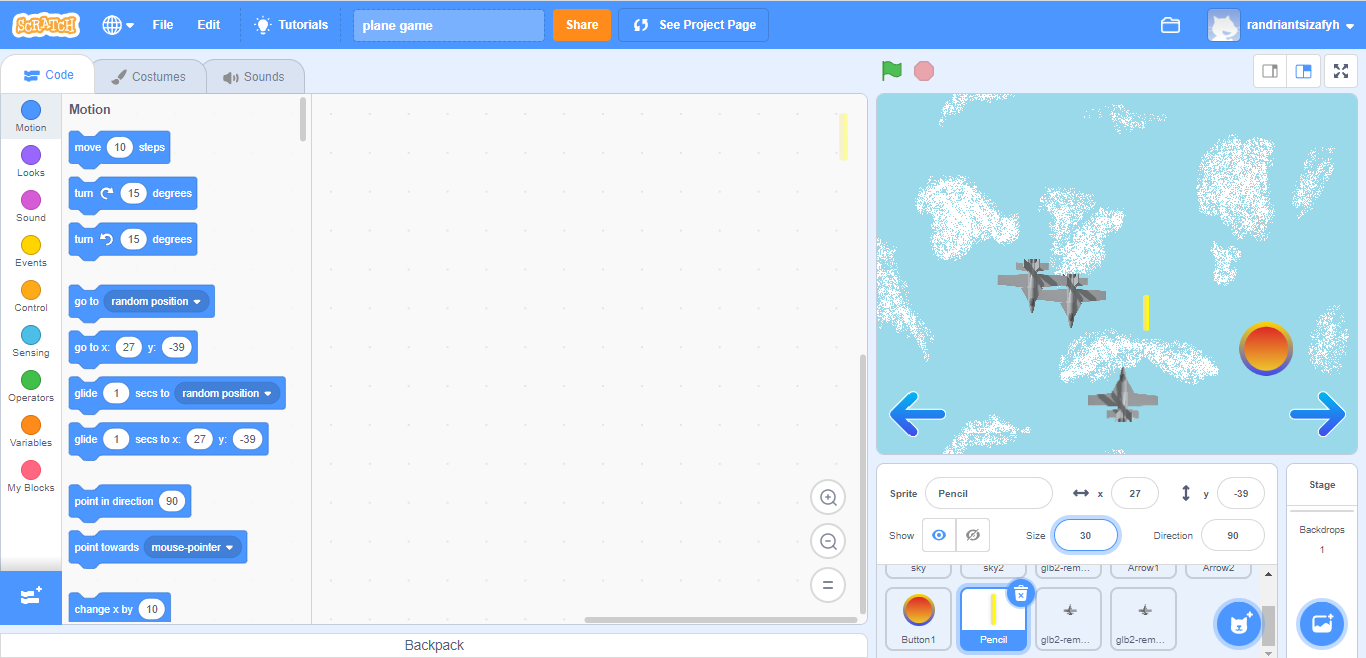
Task: Reset workspace zoom to default
Action: pyautogui.click(x=828, y=585)
